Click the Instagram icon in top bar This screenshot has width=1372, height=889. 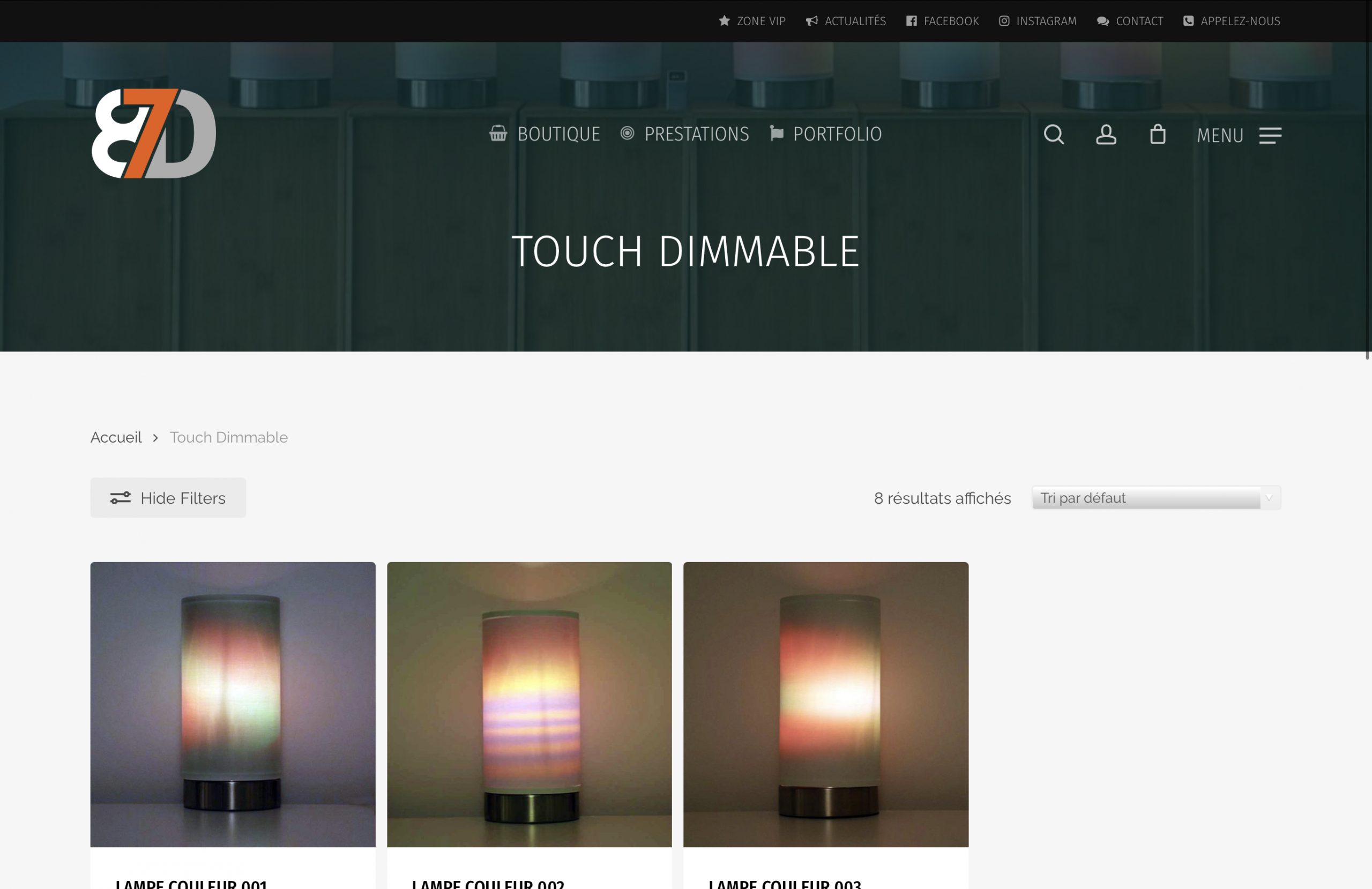[1004, 21]
